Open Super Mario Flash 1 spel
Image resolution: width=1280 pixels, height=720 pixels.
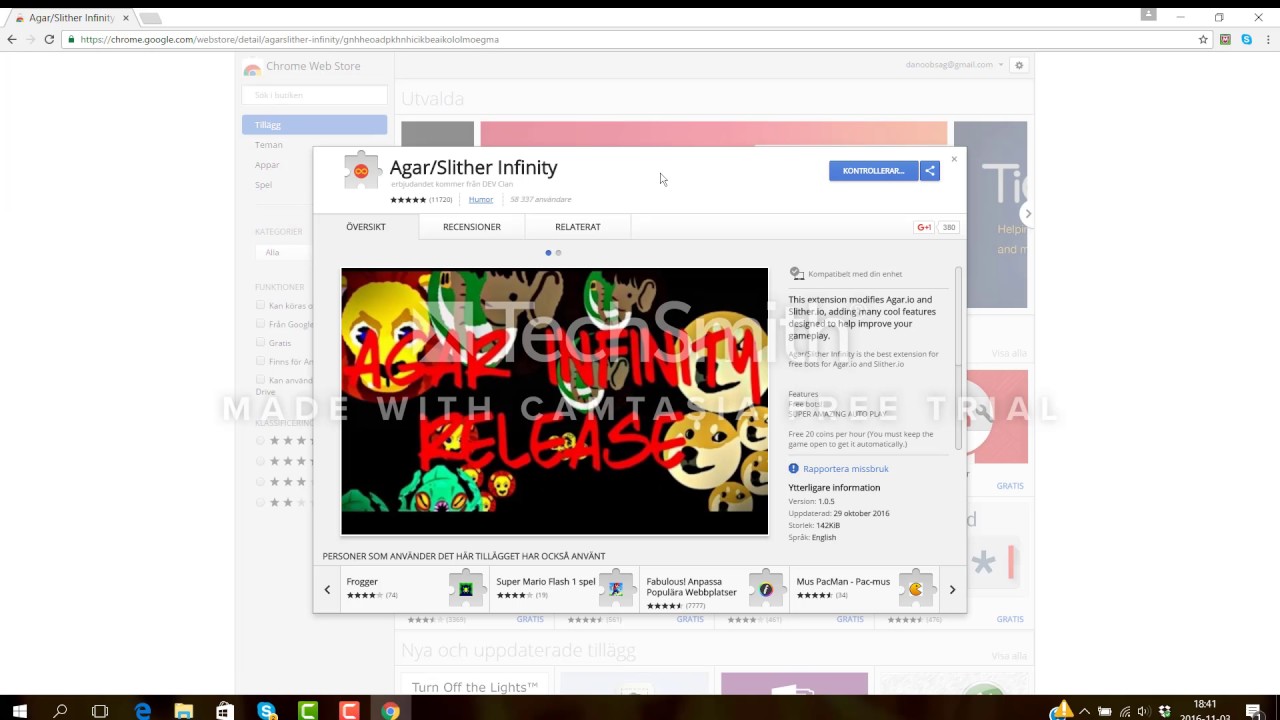[564, 589]
